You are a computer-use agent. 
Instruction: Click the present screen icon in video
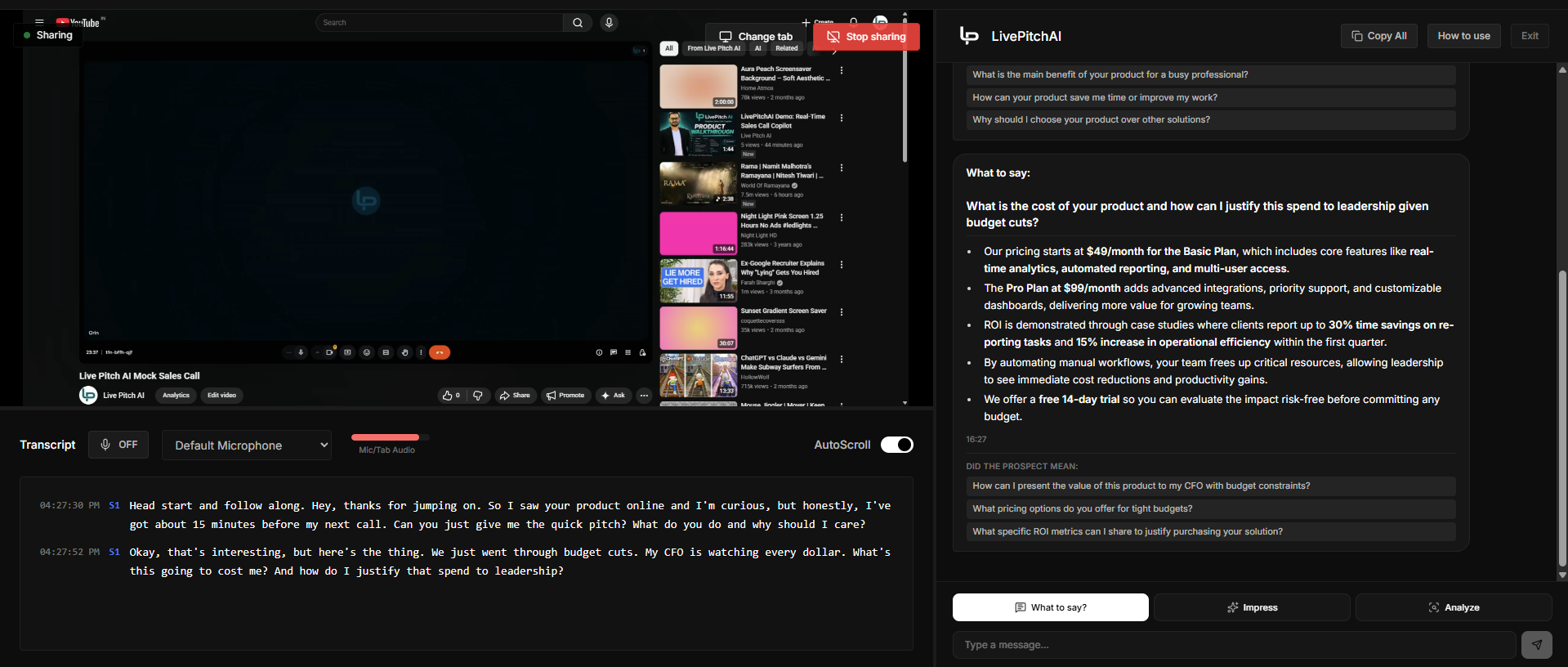coord(347,352)
